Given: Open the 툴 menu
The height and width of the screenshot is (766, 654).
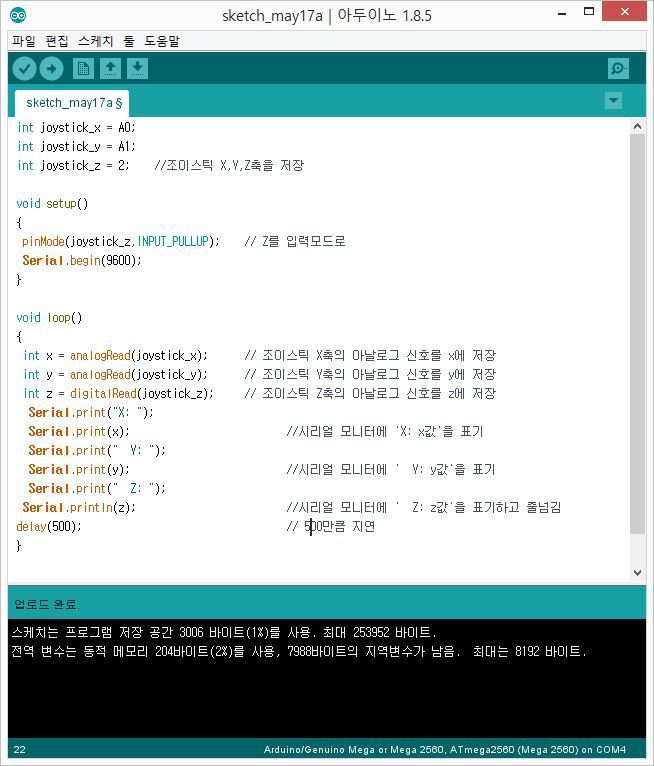Looking at the screenshot, I should 128,41.
